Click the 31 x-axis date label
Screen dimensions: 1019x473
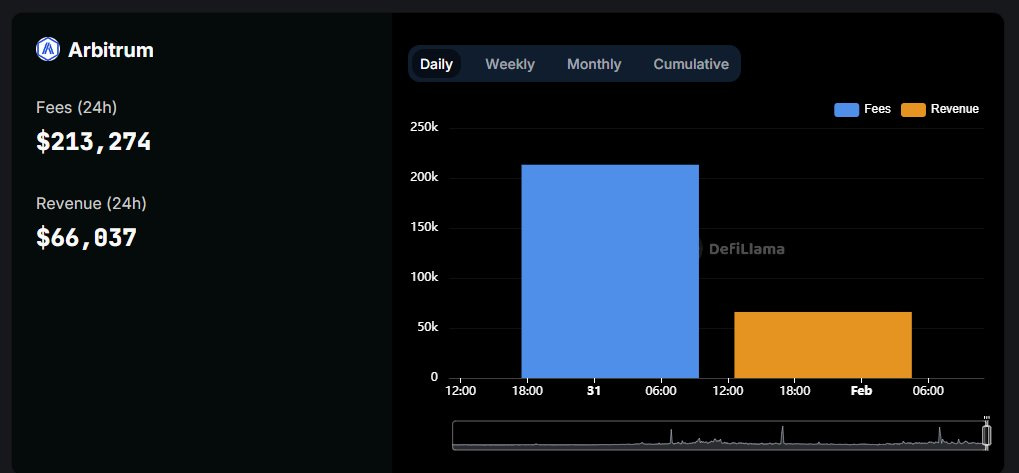[593, 391]
